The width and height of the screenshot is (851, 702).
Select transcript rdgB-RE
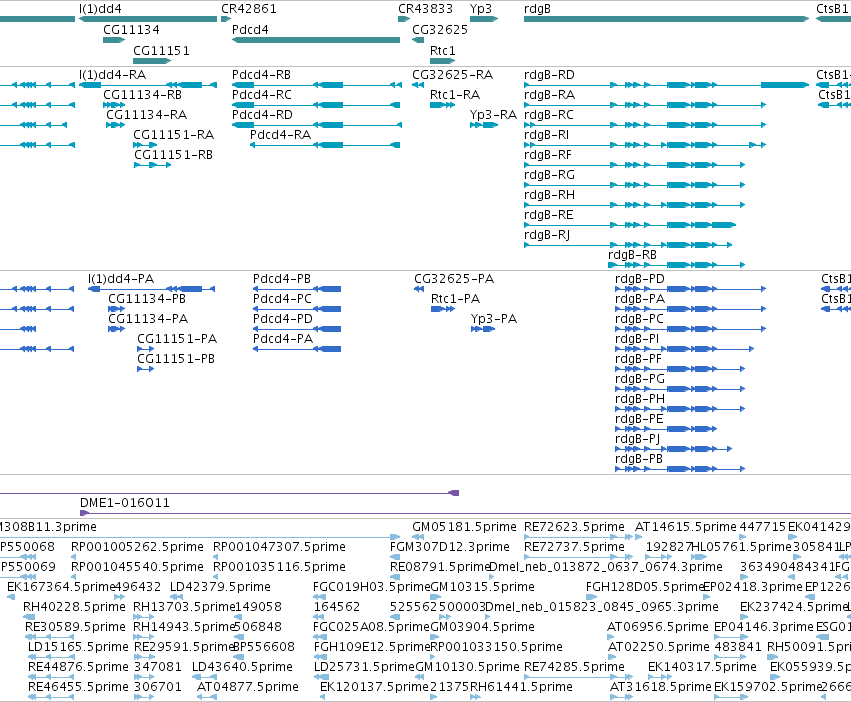tap(549, 215)
